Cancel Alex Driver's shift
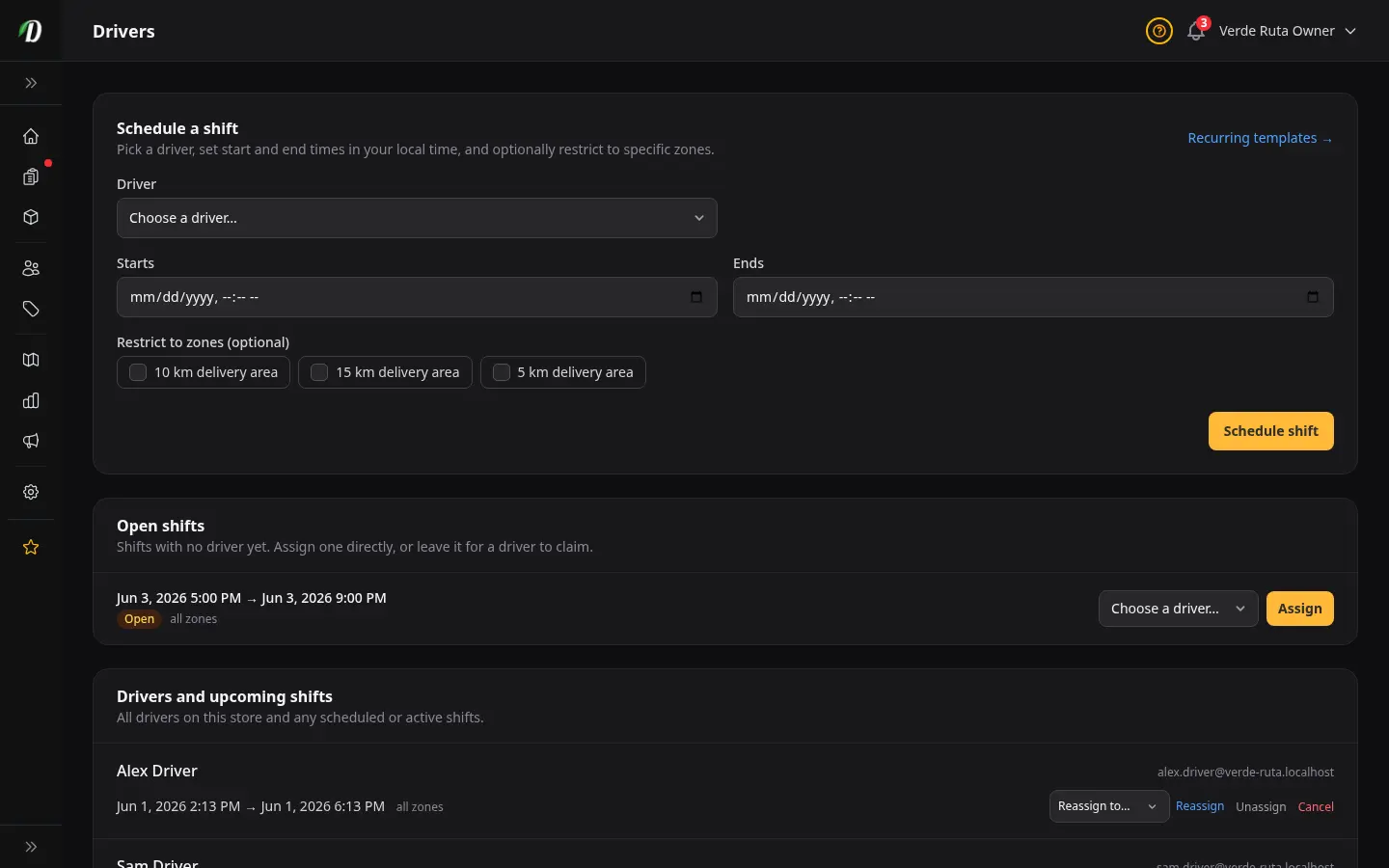Screen dimensions: 1389x868 click(x=1316, y=806)
